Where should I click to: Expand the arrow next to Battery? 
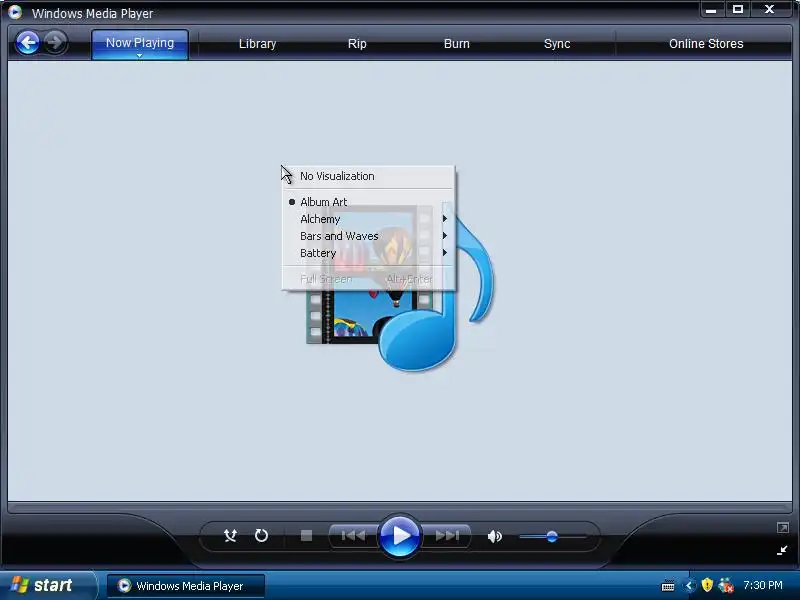(x=445, y=253)
